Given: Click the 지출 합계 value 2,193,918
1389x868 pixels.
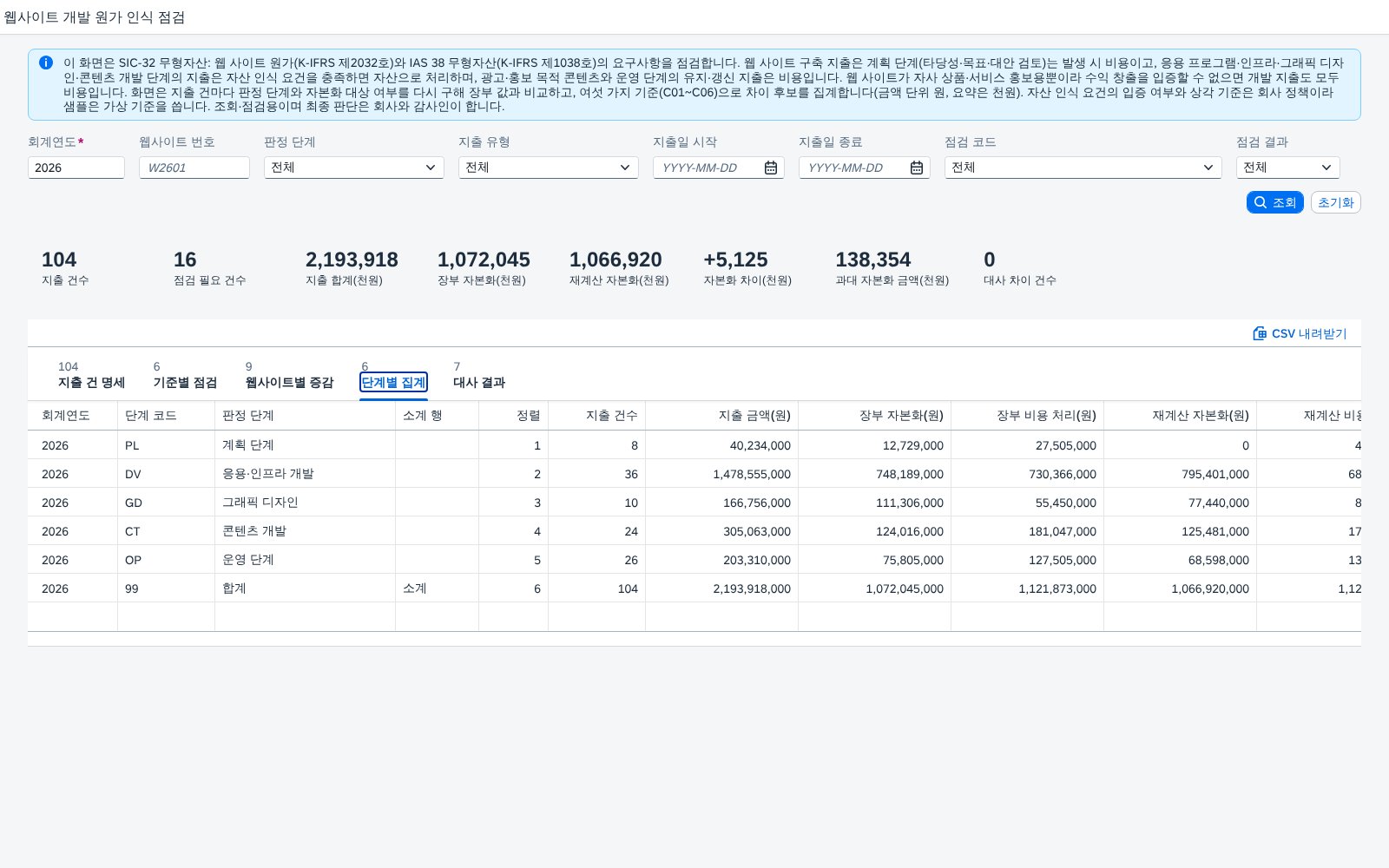Looking at the screenshot, I should 352,260.
